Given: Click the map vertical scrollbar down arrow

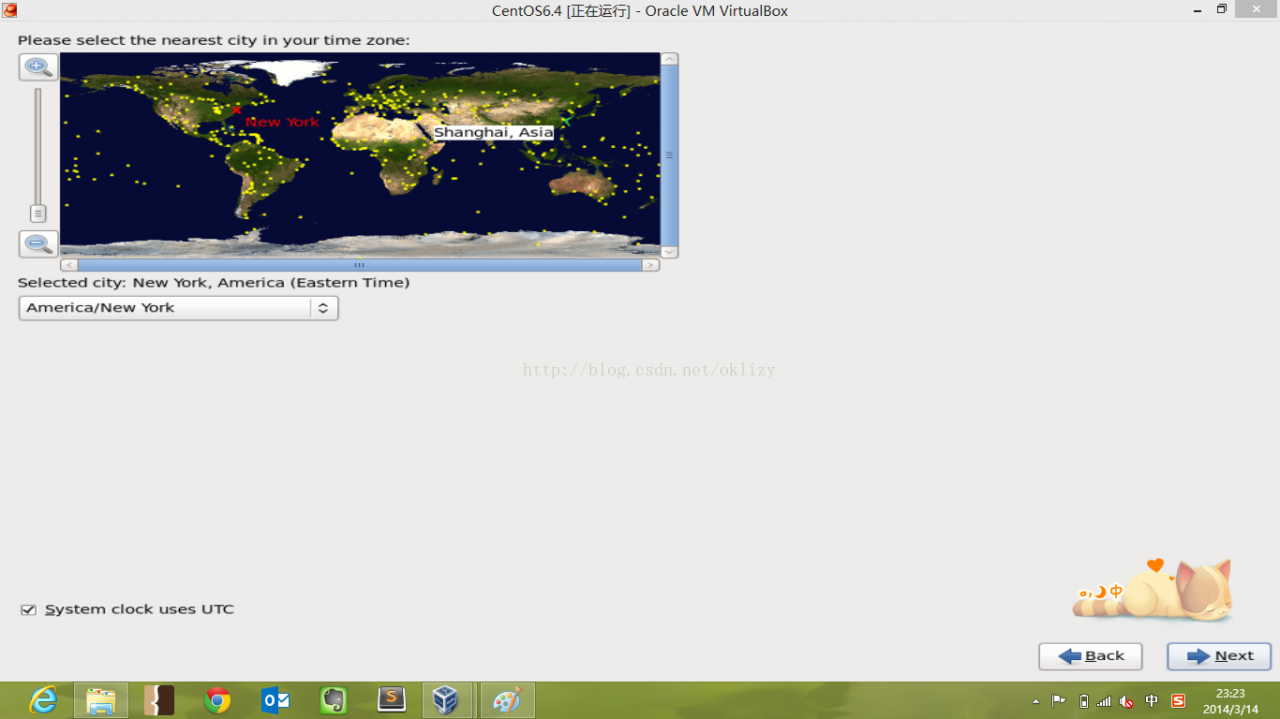Looking at the screenshot, I should click(x=670, y=252).
